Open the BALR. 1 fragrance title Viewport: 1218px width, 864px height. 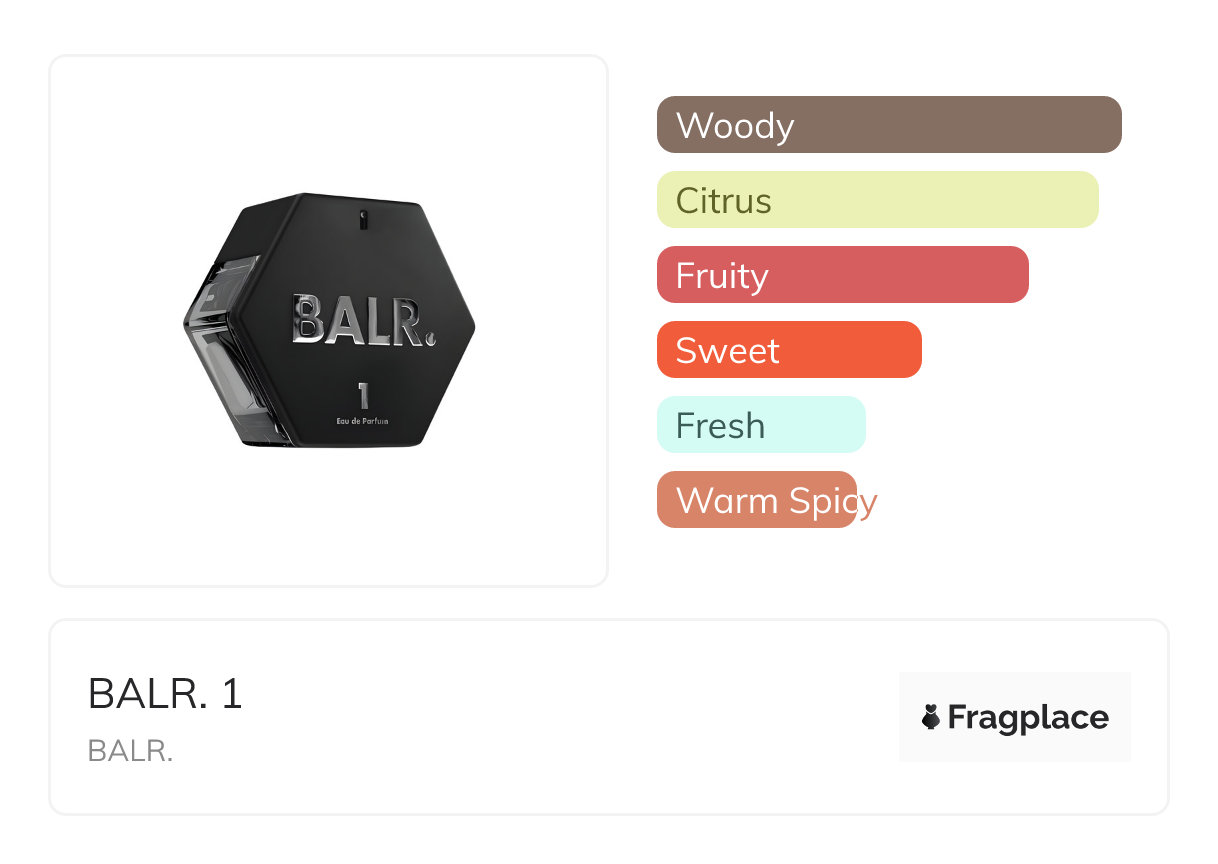click(x=165, y=694)
